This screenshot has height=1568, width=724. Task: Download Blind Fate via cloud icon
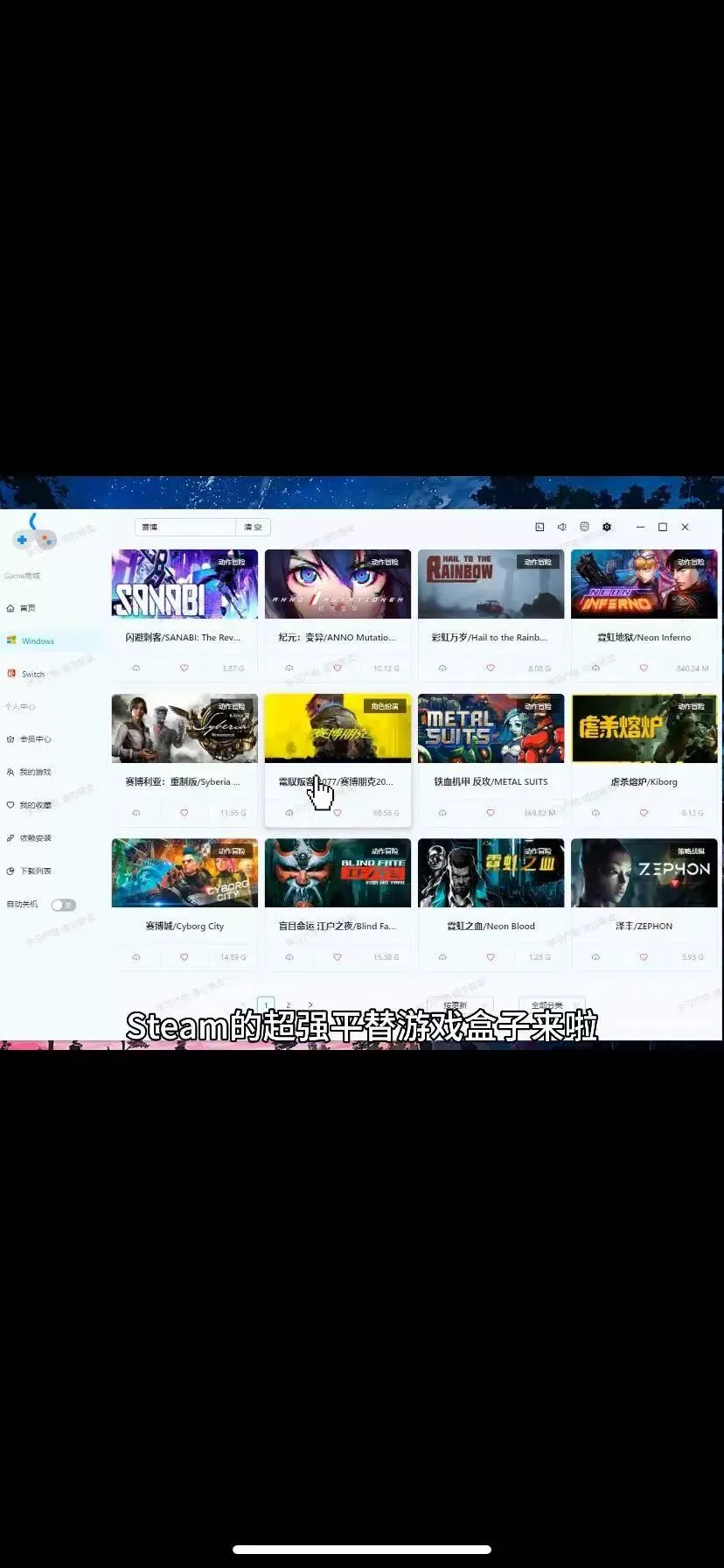[289, 957]
